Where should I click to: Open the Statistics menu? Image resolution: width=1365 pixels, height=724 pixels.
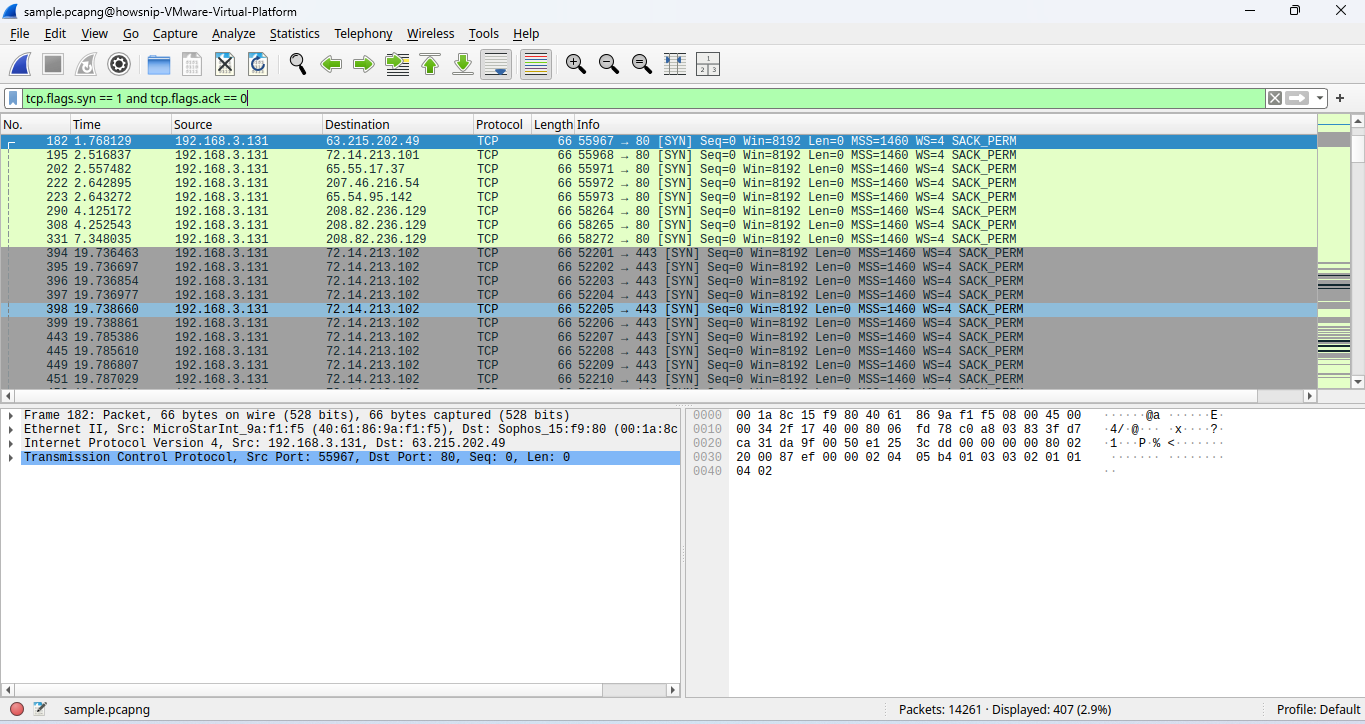coord(295,34)
